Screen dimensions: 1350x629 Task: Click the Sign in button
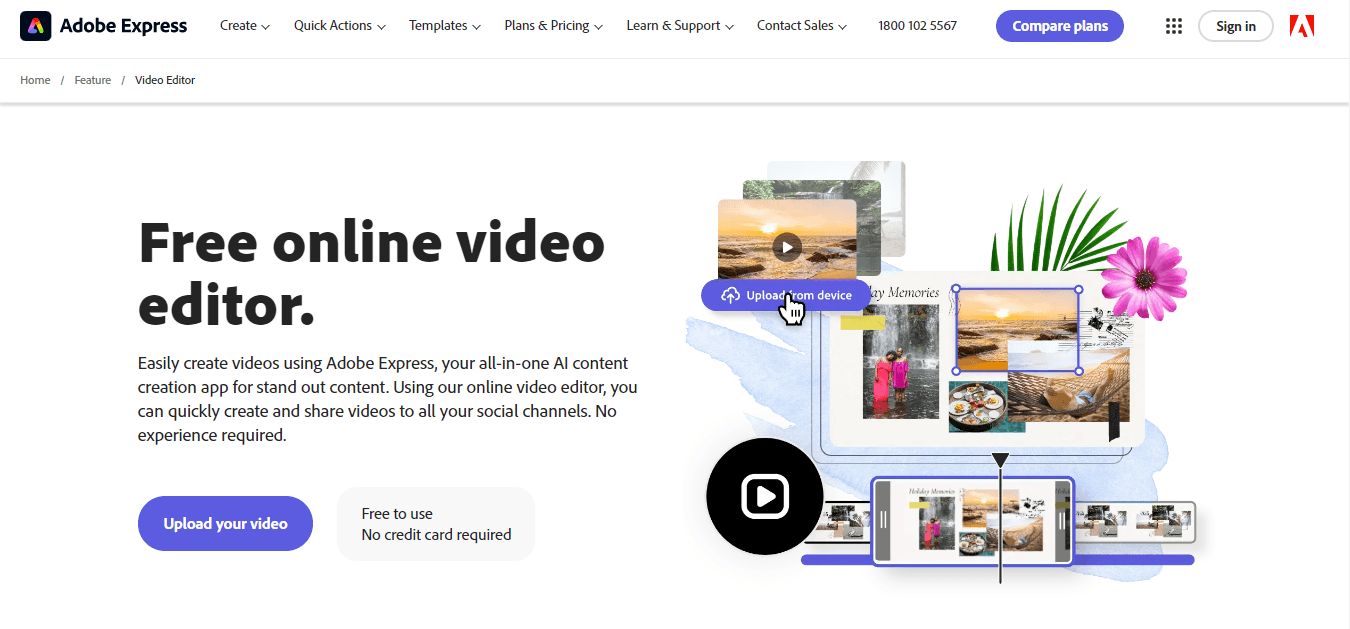coord(1236,26)
